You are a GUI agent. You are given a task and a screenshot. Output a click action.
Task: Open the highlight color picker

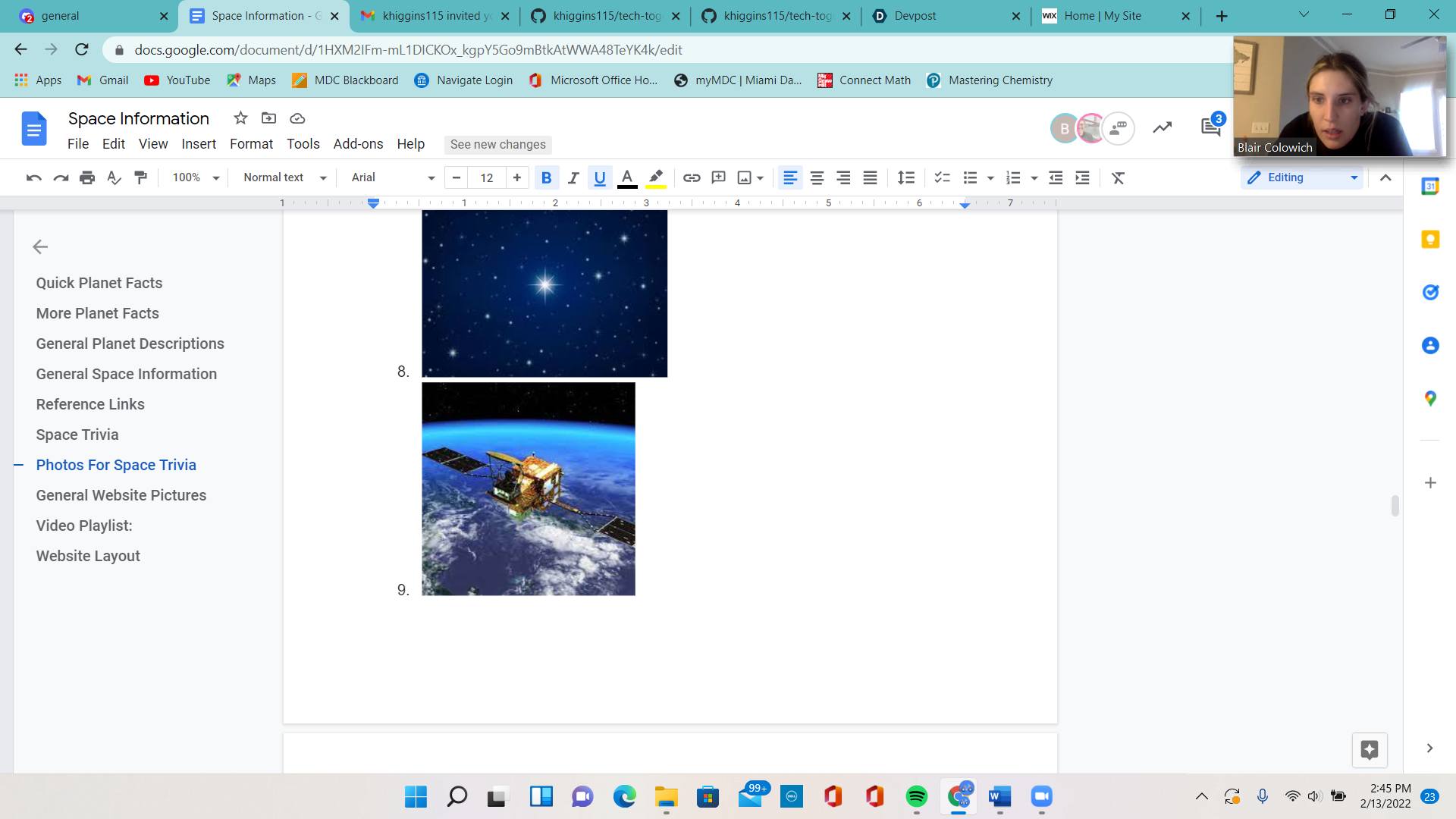tap(656, 177)
